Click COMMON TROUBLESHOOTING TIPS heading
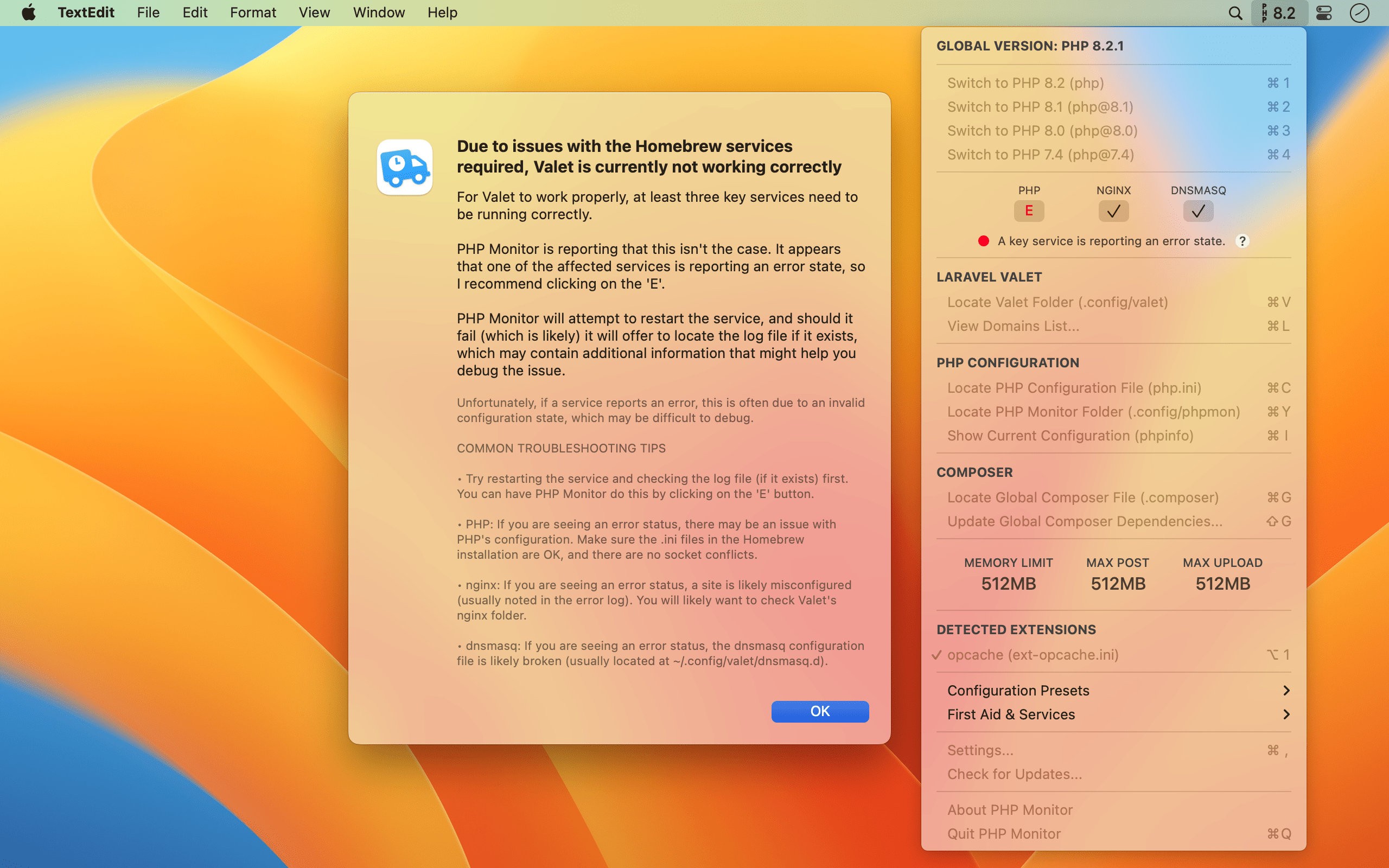Viewport: 1389px width, 868px height. (x=561, y=448)
